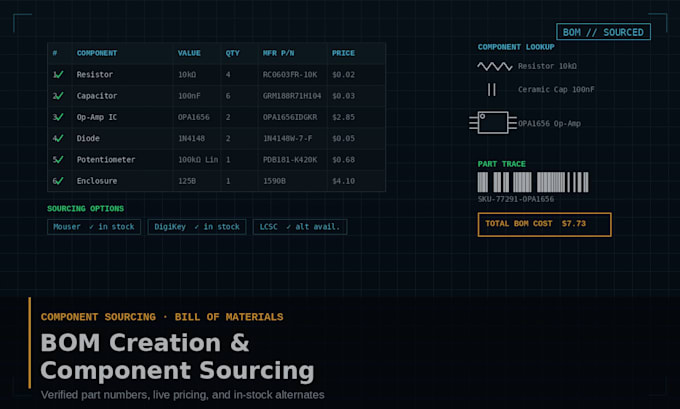Click the 125B value cell
The width and height of the screenshot is (680, 409).
[x=187, y=181]
